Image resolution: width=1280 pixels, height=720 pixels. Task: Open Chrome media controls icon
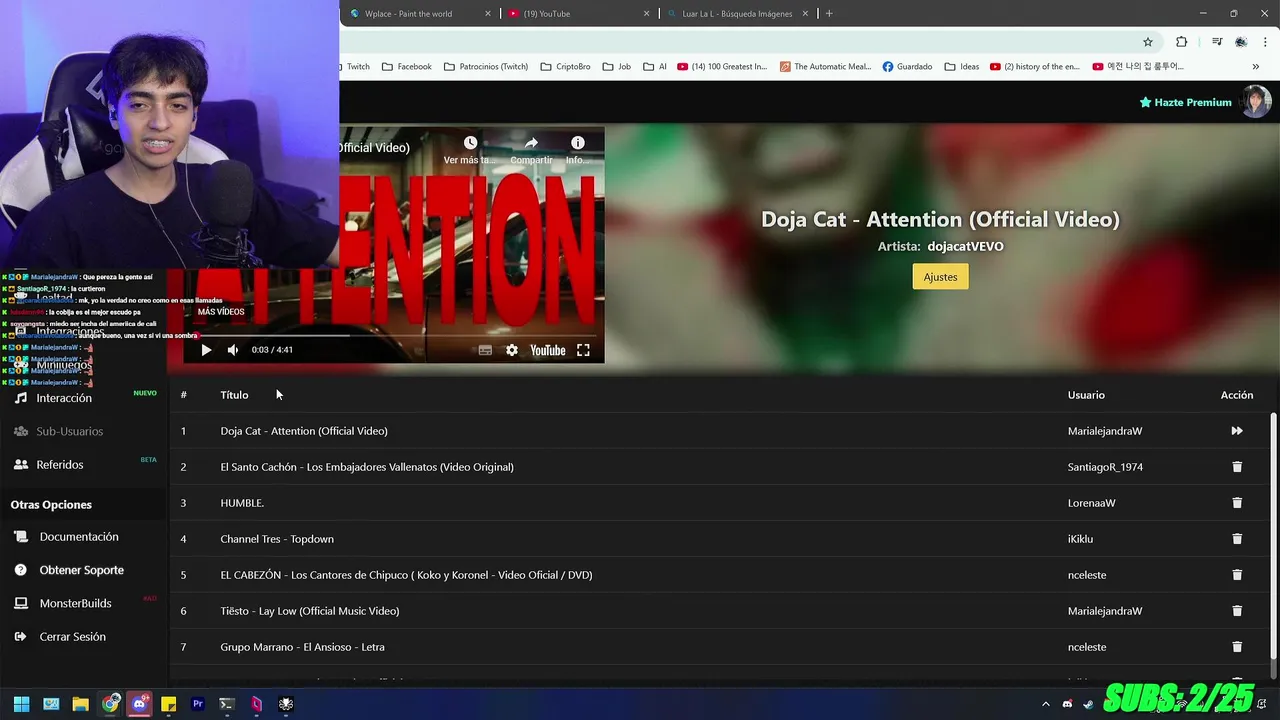[x=1217, y=42]
